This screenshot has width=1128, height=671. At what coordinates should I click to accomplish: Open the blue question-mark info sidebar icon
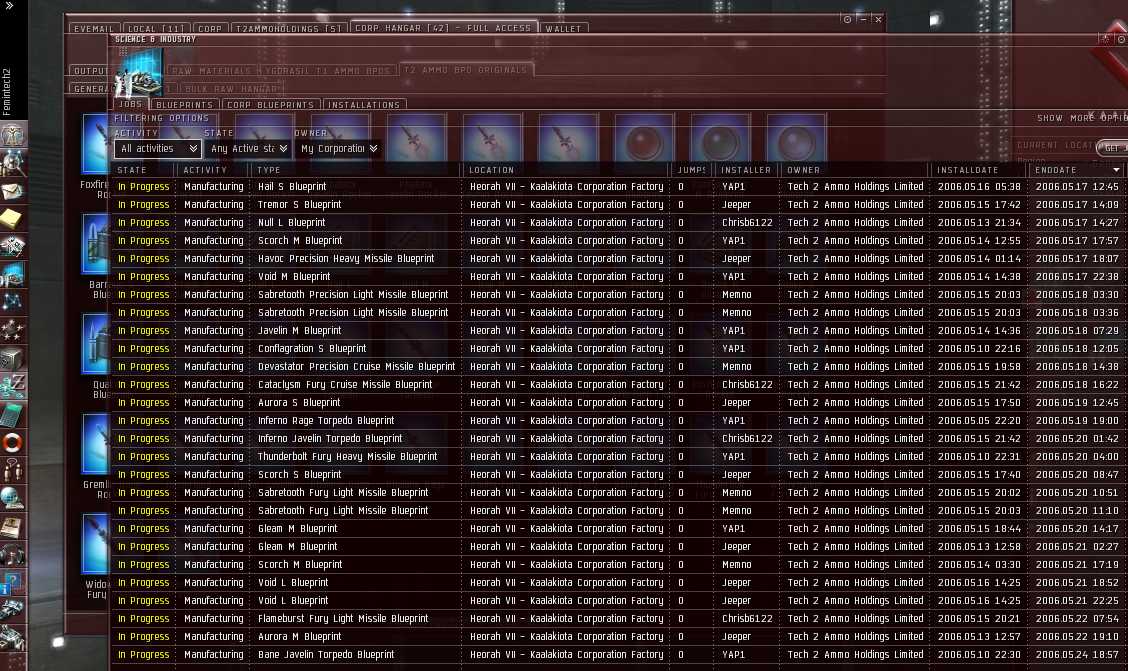click(13, 582)
